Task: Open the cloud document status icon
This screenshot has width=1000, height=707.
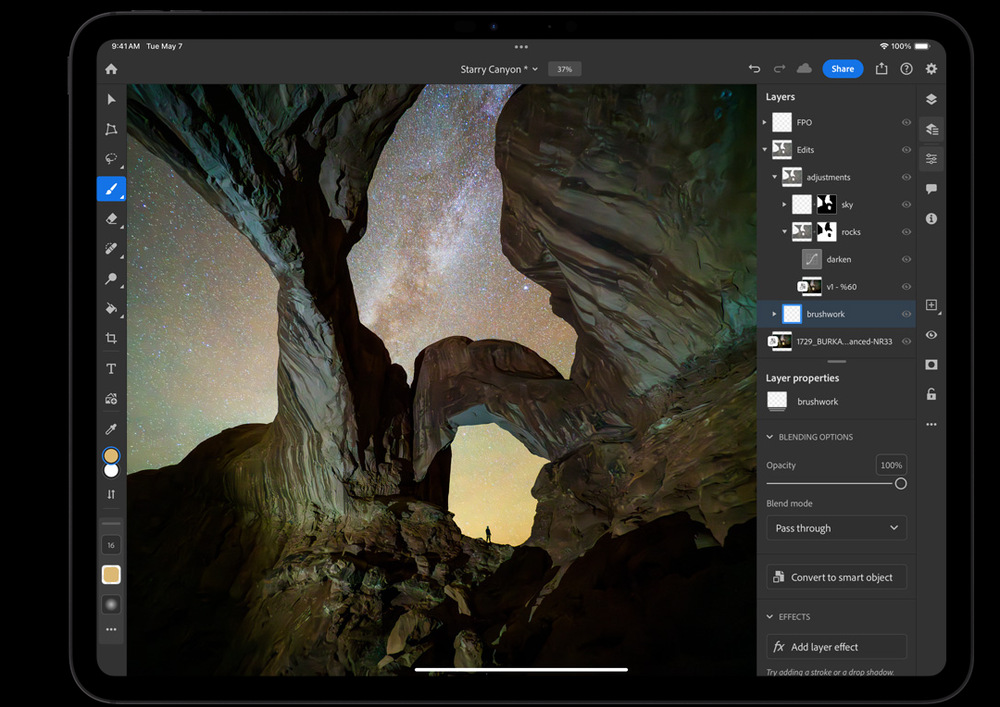Action: pyautogui.click(x=804, y=68)
